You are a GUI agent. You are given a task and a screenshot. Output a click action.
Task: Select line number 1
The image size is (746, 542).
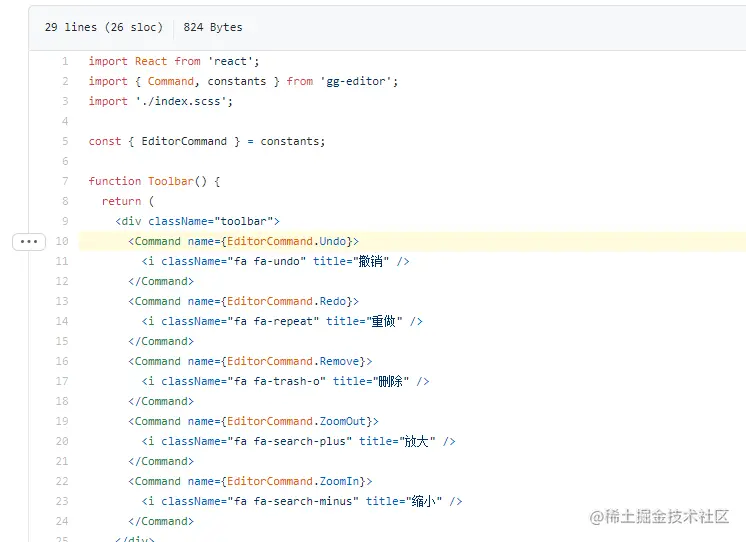(x=65, y=61)
